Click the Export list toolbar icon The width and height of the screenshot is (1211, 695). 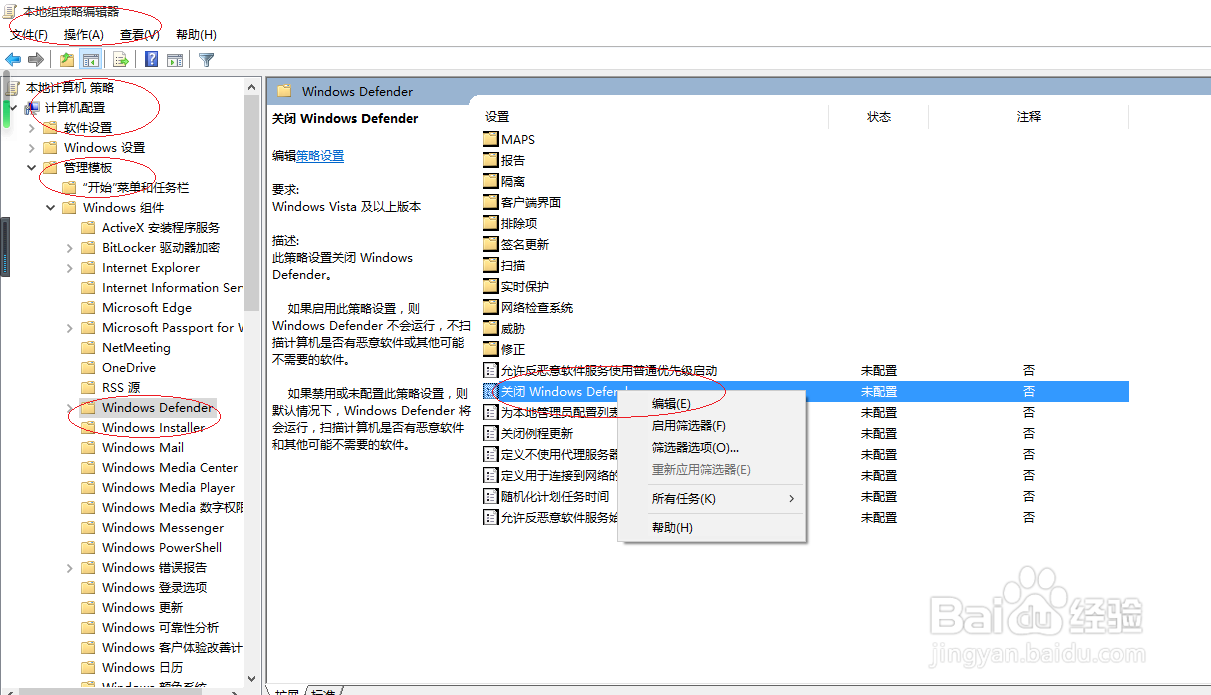(x=120, y=60)
